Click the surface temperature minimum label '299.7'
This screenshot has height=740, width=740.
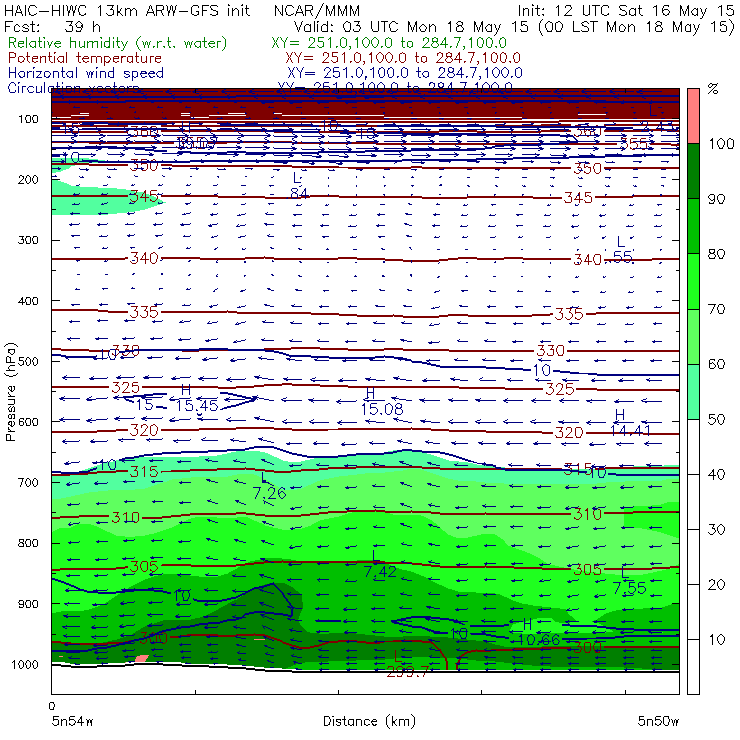click(407, 672)
